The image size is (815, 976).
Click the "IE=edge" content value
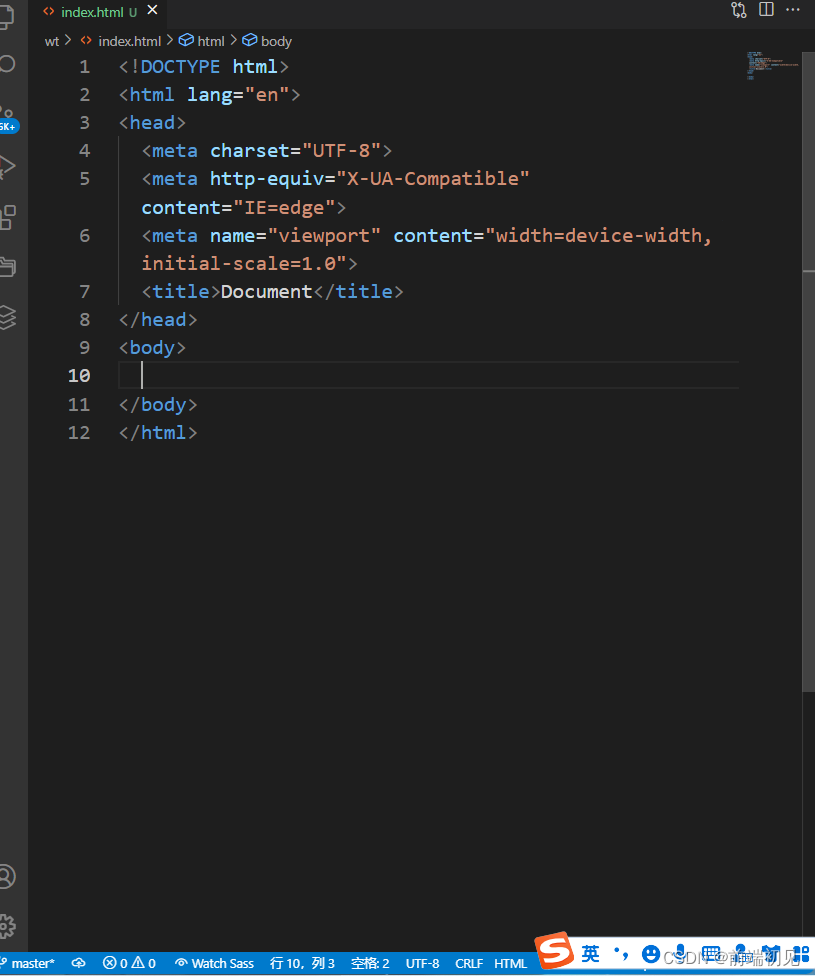tap(285, 207)
